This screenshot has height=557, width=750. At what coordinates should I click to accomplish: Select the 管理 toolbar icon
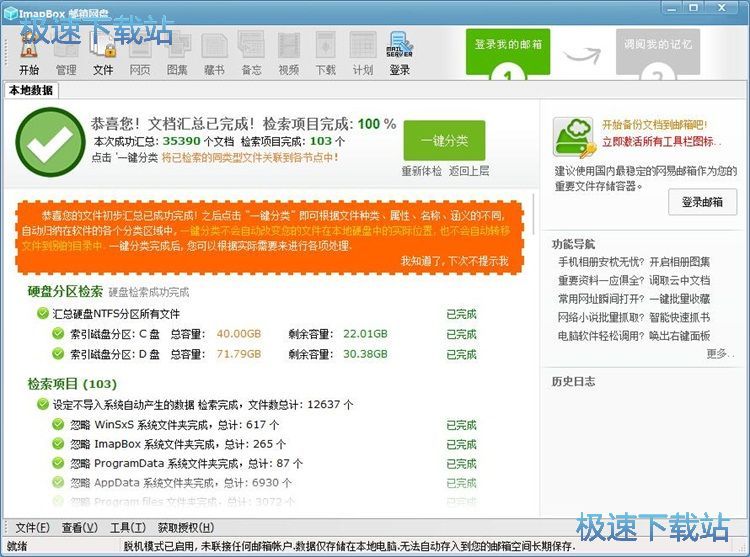[66, 54]
